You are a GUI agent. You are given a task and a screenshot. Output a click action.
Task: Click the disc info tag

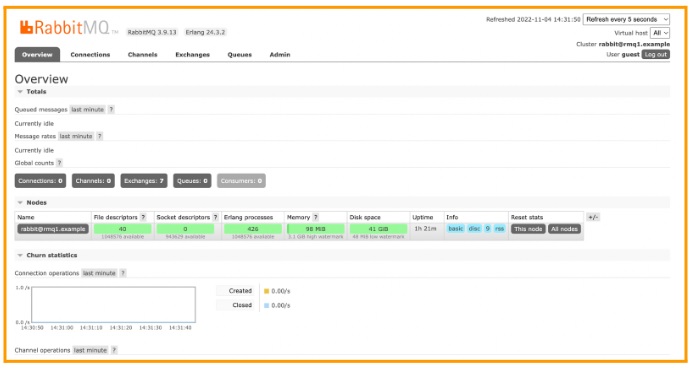pos(474,228)
